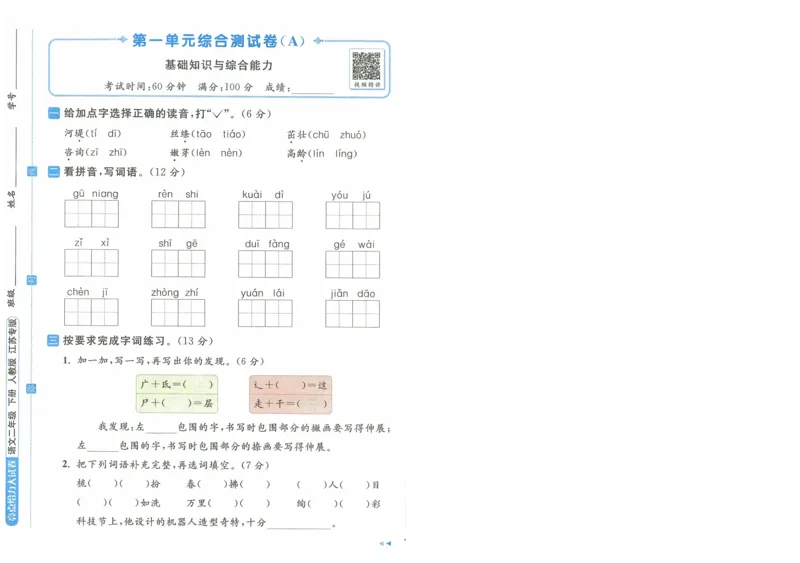Click the writing grid under kuài dì

pyautogui.click(x=265, y=214)
